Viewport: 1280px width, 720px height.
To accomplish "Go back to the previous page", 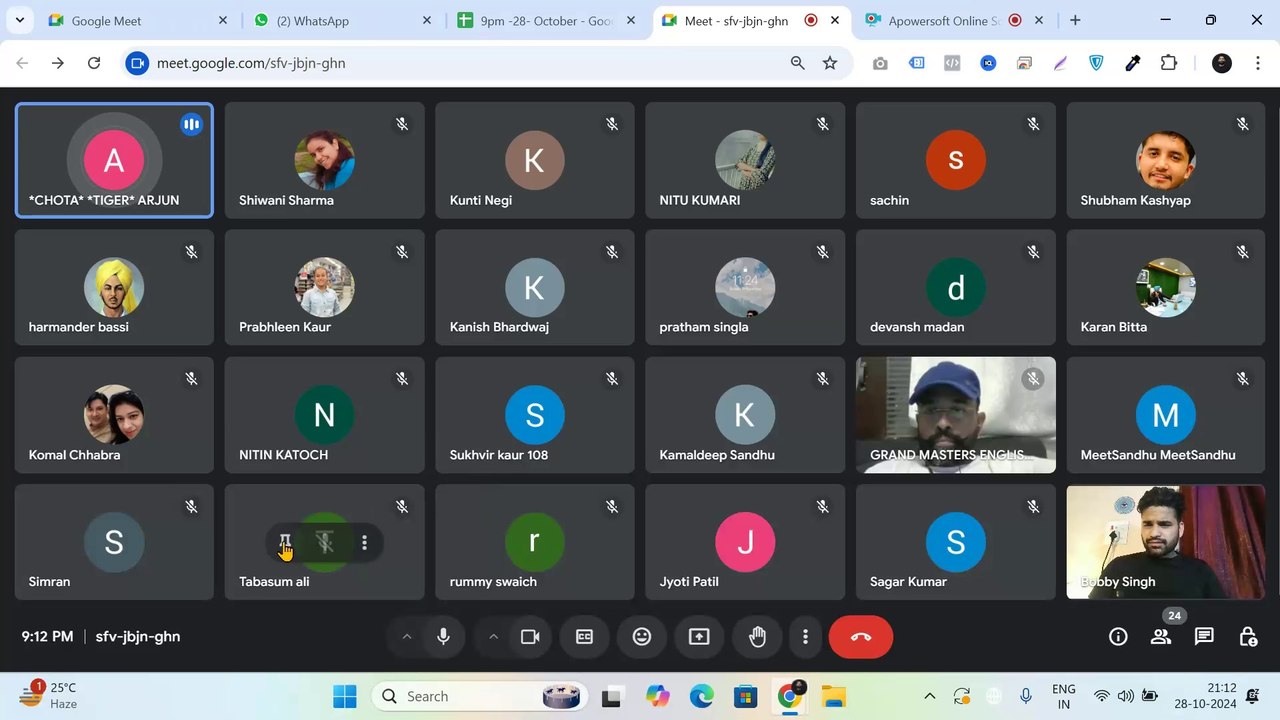I will (22, 63).
